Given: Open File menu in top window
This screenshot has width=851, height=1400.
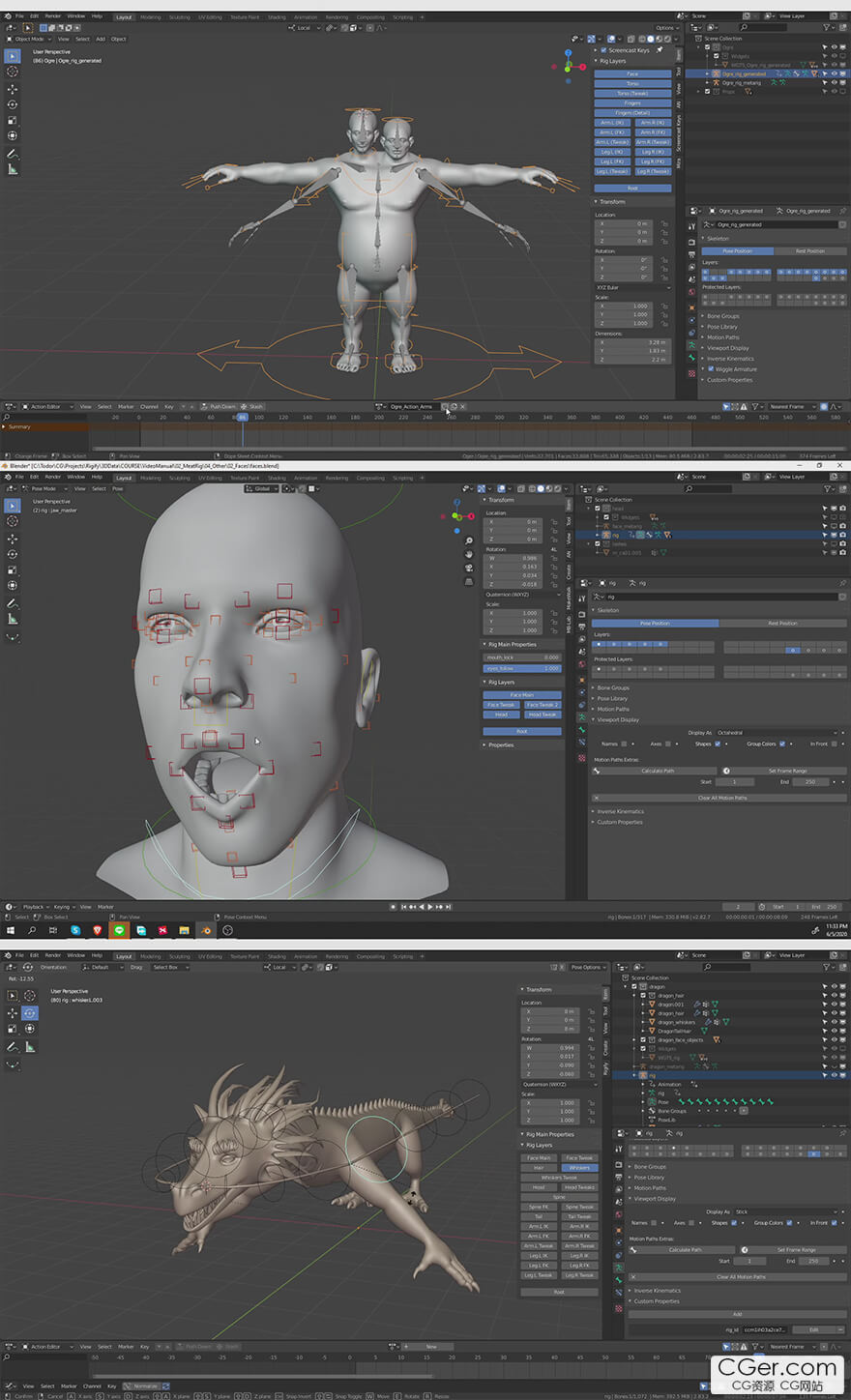Looking at the screenshot, I should pyautogui.click(x=19, y=16).
